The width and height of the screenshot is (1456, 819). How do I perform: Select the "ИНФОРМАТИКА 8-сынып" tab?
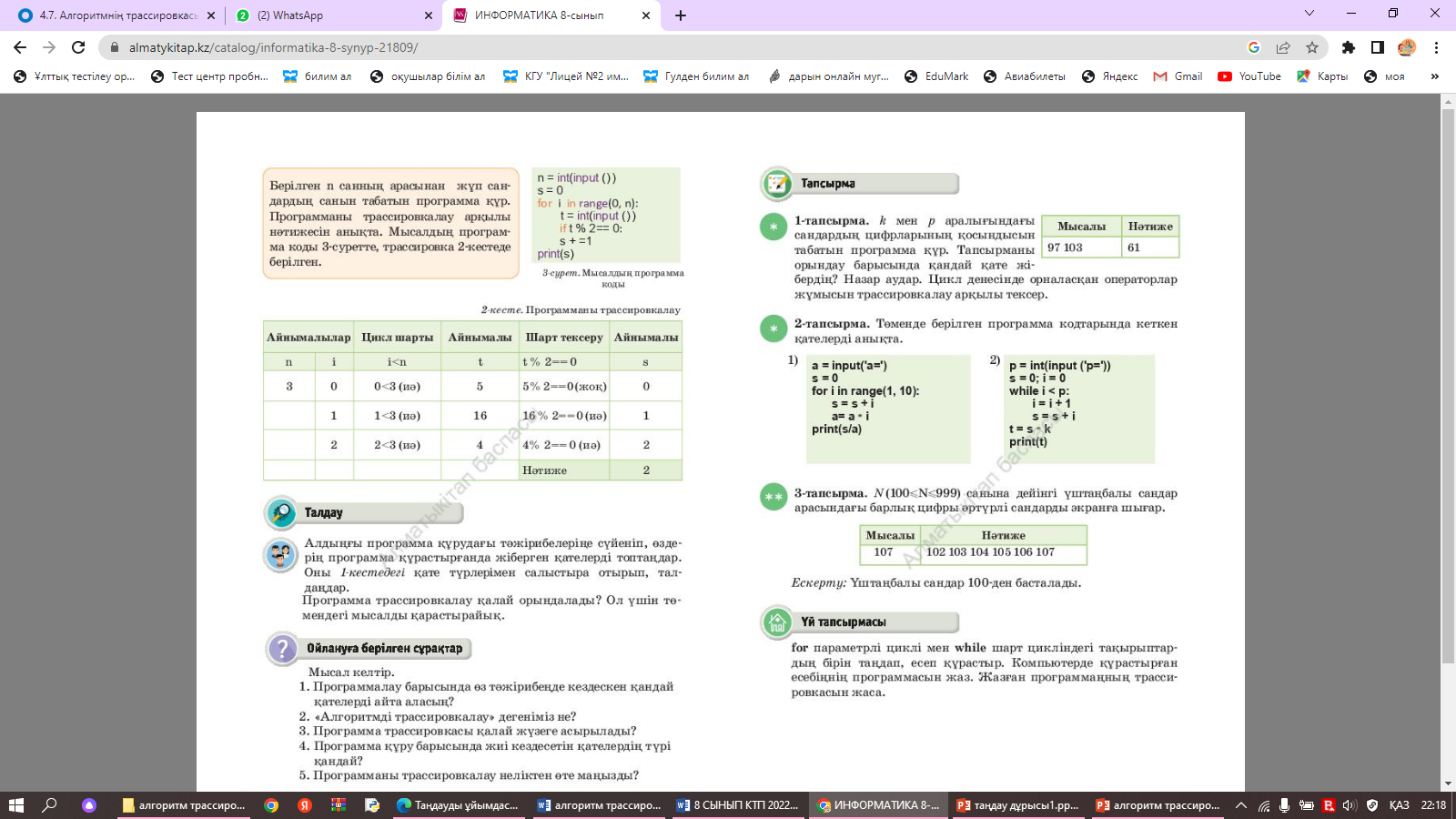pos(552,15)
